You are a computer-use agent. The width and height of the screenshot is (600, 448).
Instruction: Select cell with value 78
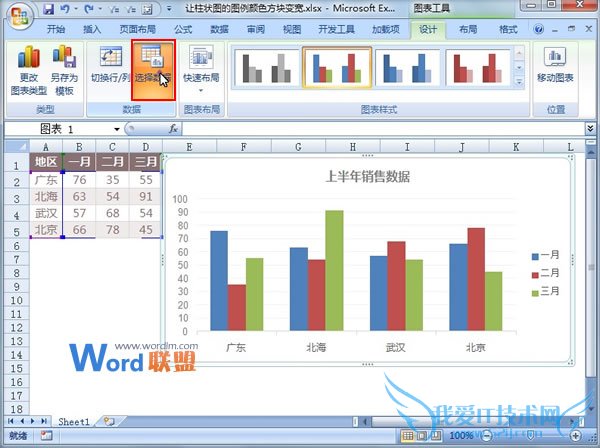pos(112,230)
